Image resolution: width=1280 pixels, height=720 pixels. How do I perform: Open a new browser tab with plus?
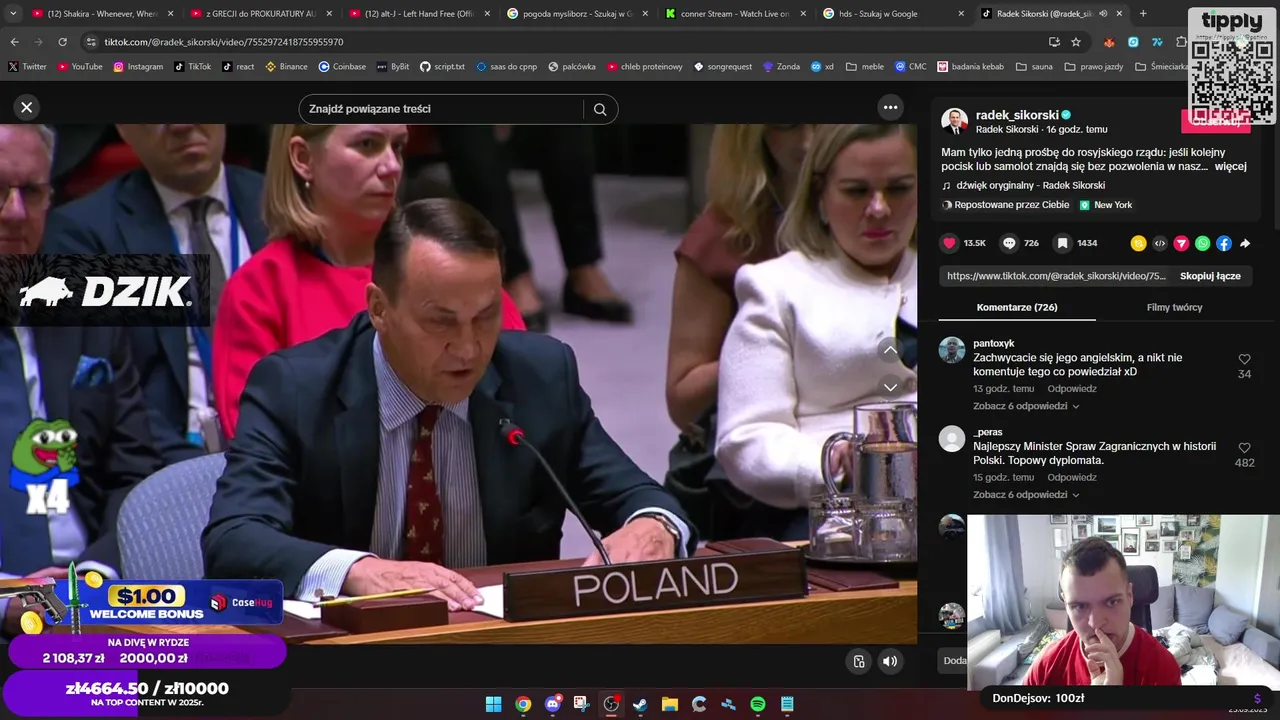pos(1143,14)
